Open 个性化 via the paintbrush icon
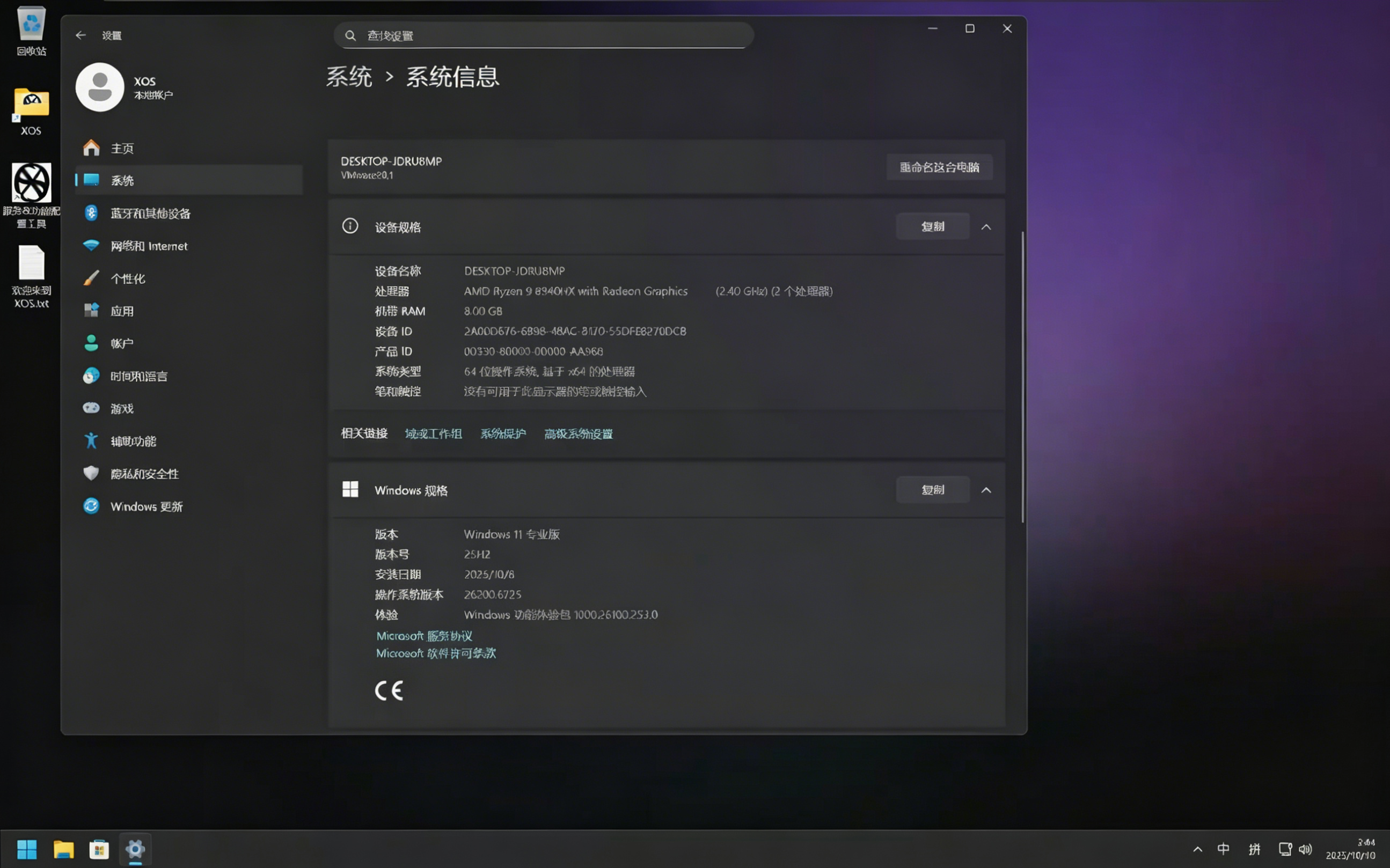 (91, 278)
